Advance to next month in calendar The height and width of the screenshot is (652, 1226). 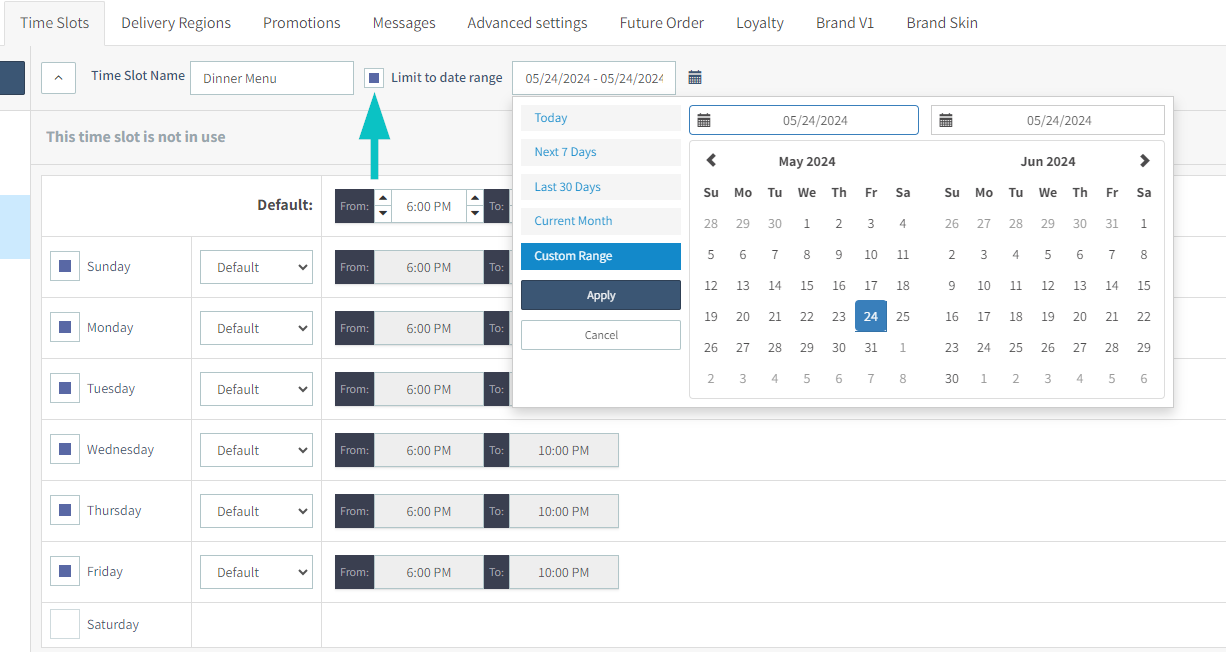[x=1144, y=161]
